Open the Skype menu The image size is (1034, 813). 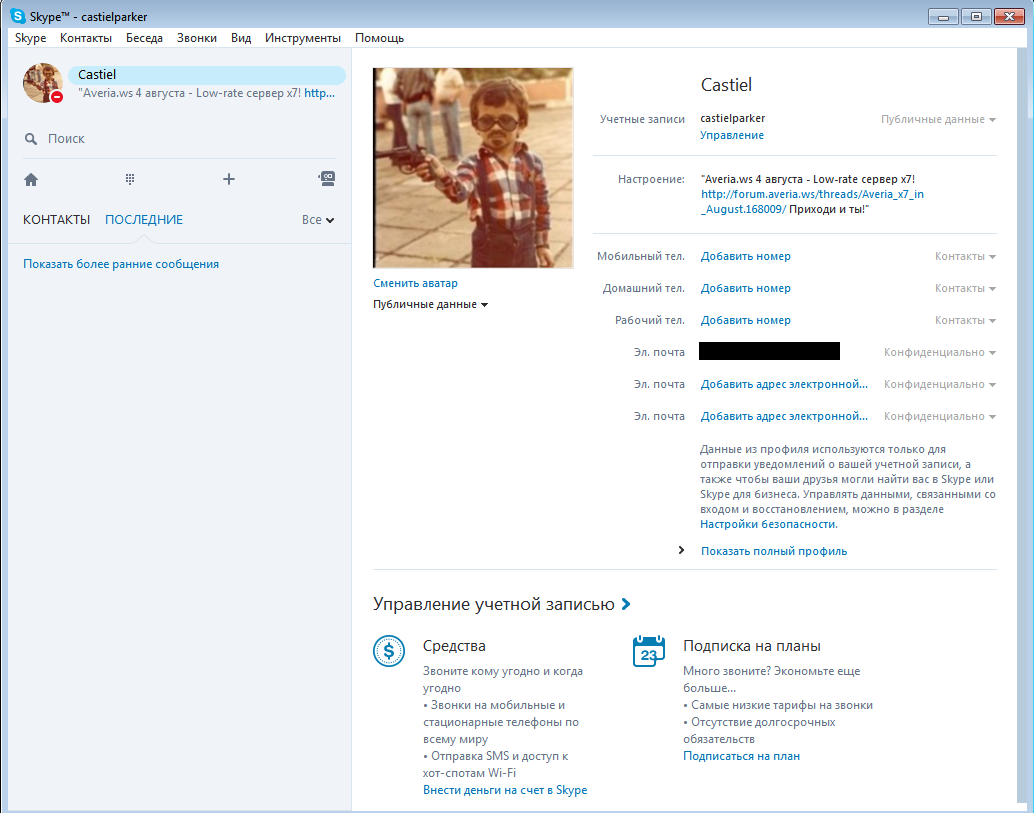pyautogui.click(x=31, y=38)
